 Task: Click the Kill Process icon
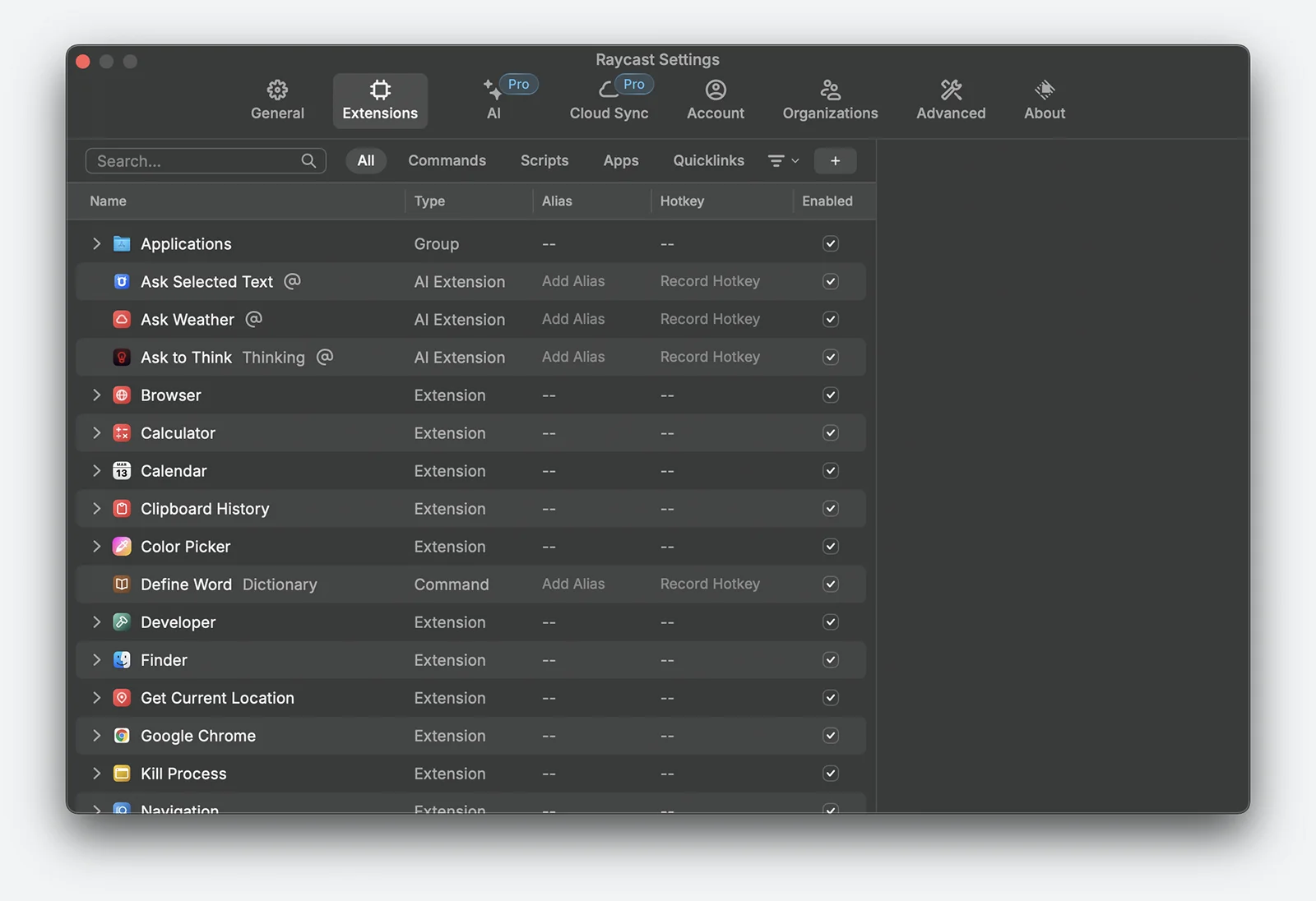pyautogui.click(x=122, y=773)
